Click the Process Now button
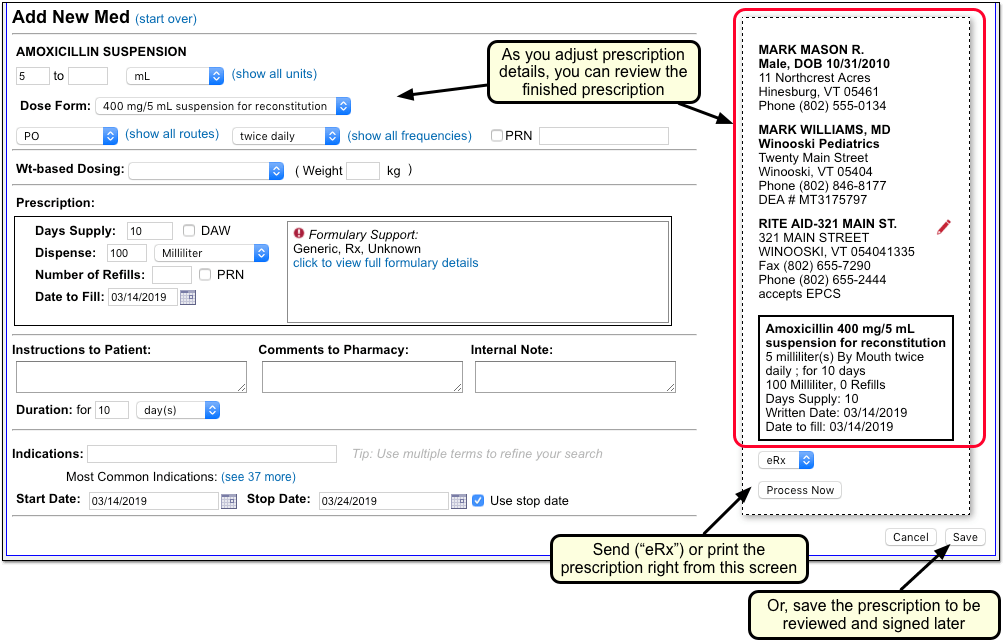The width and height of the screenshot is (1005, 640). tap(800, 490)
